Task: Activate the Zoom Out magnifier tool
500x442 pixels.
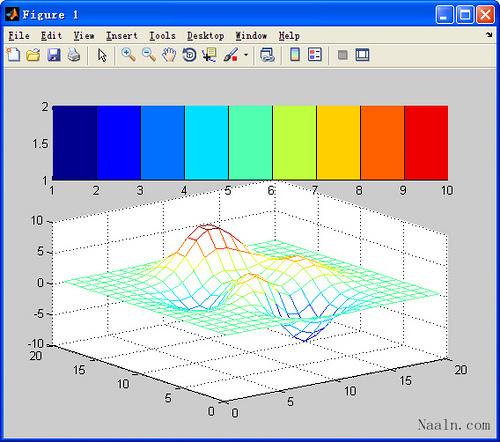Action: tap(149, 55)
